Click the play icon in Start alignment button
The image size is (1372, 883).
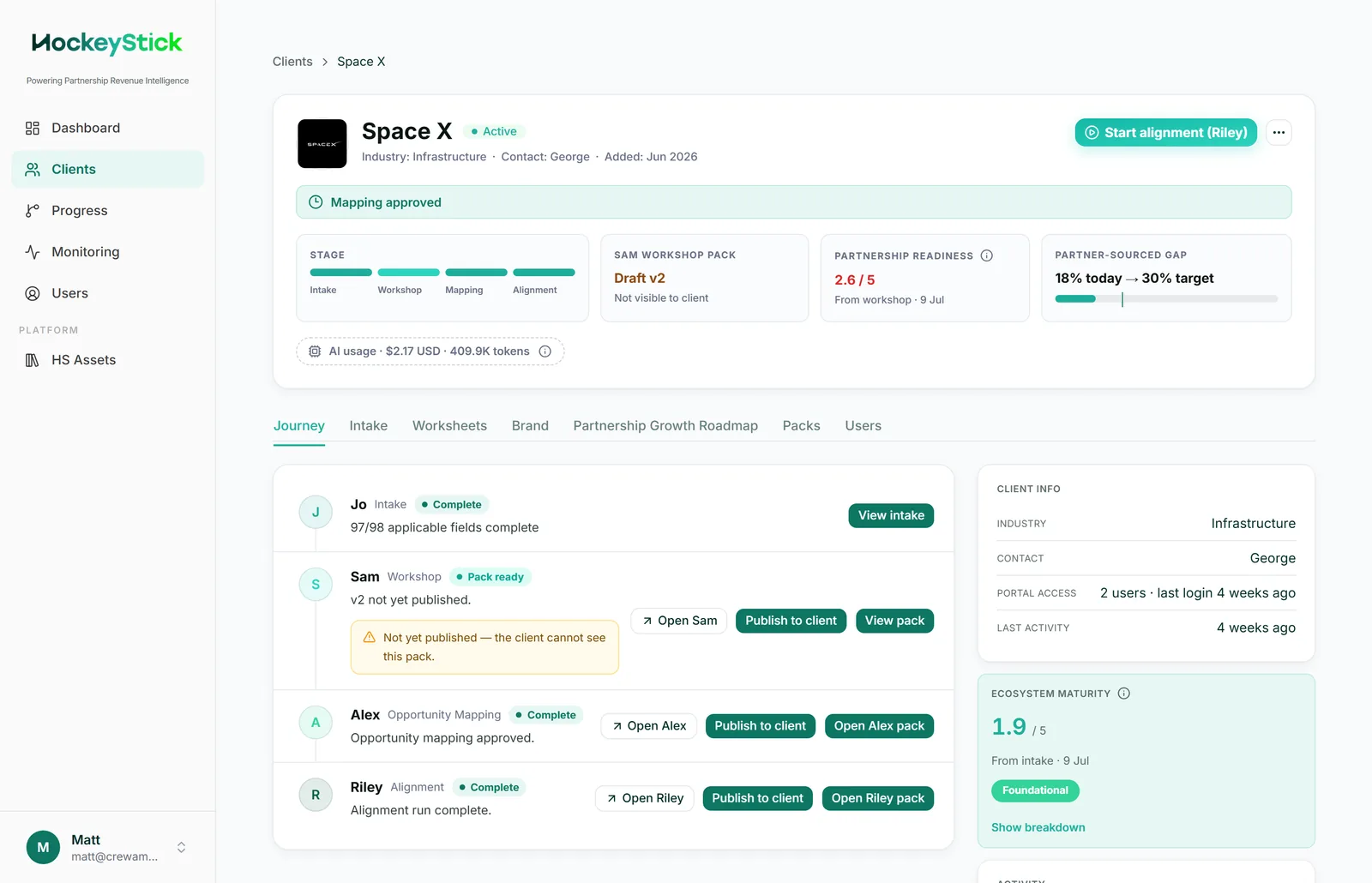point(1092,133)
